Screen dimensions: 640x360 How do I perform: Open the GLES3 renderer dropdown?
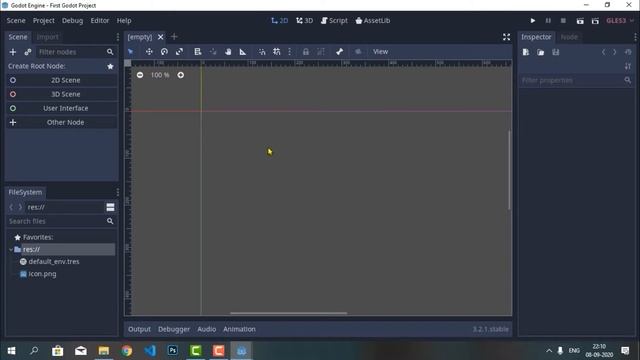620,20
